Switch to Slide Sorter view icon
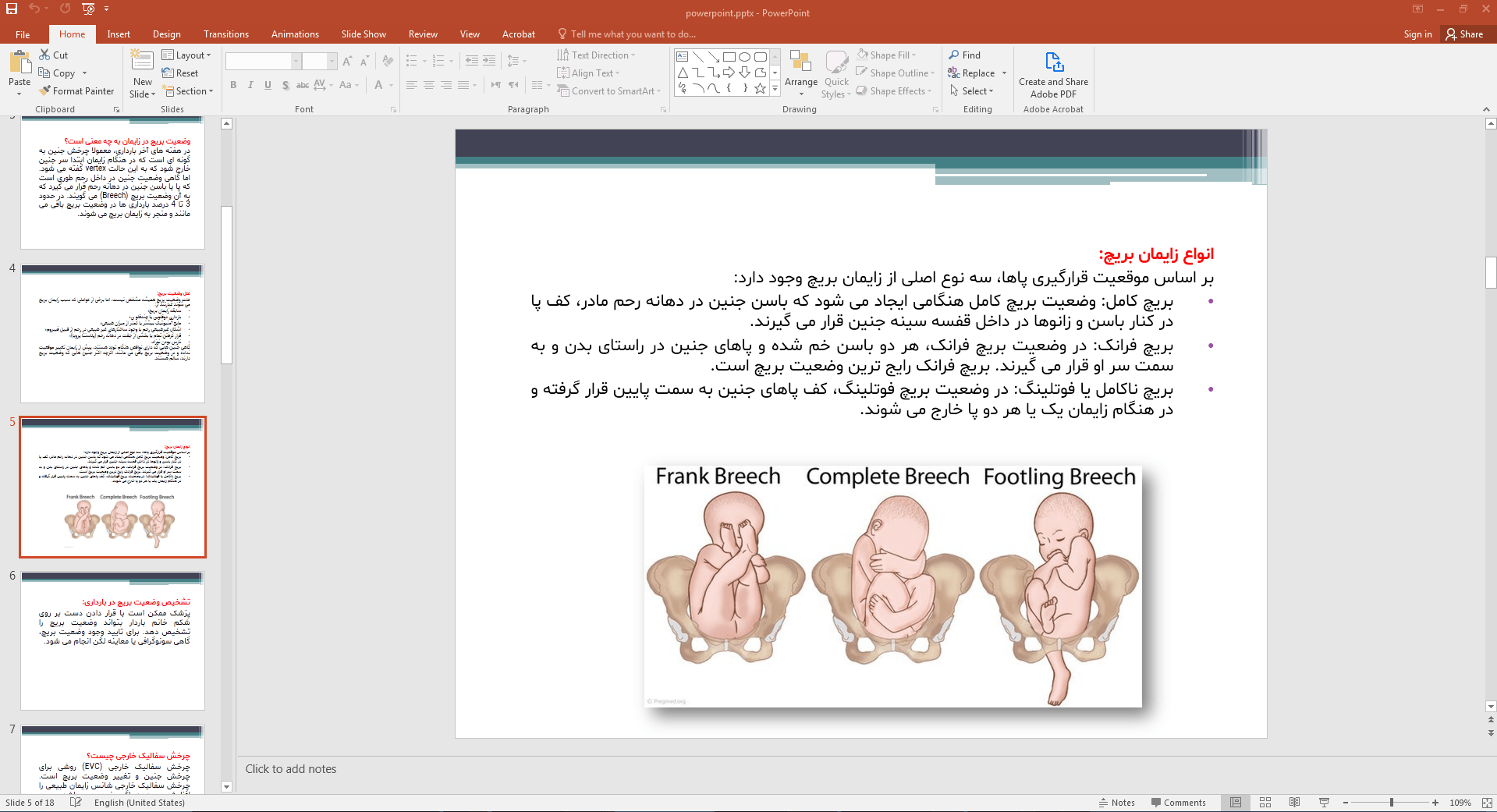 (x=1265, y=803)
